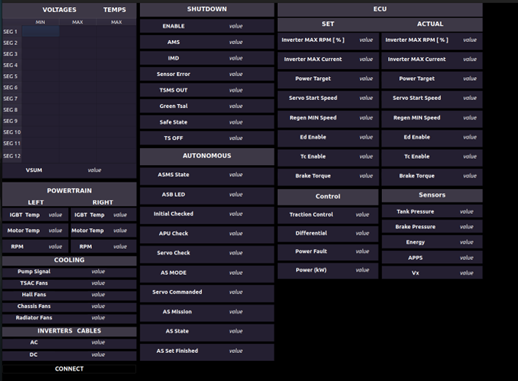Click Inverter MAX RPM value under ACTUAL
The image size is (518, 381).
point(470,40)
